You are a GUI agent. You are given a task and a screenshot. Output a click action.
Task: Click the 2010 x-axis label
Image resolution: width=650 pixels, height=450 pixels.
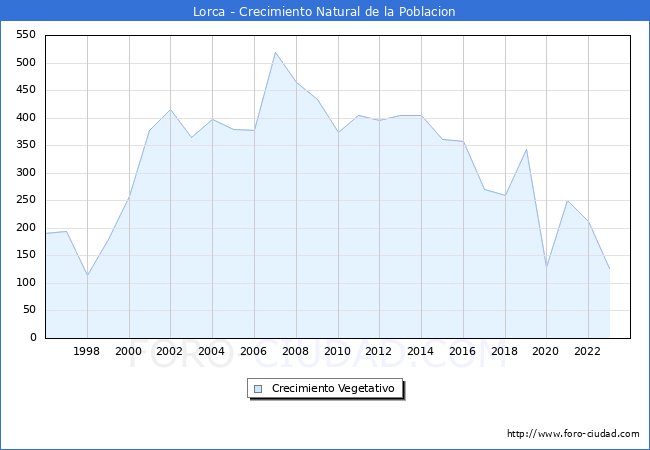[337, 351]
